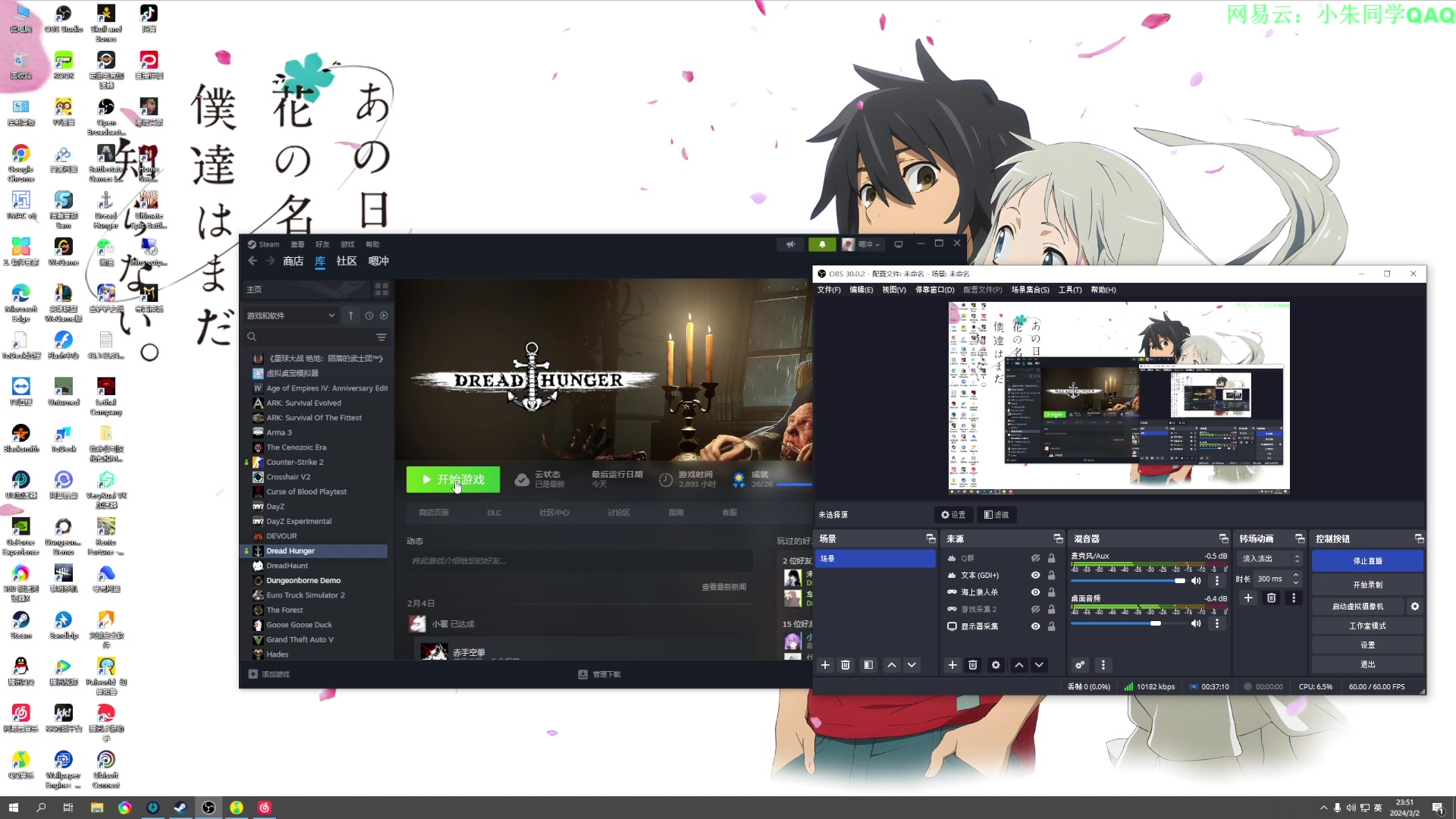Click 开始录制 button in OBS
The height and width of the screenshot is (819, 1456).
coord(1367,585)
